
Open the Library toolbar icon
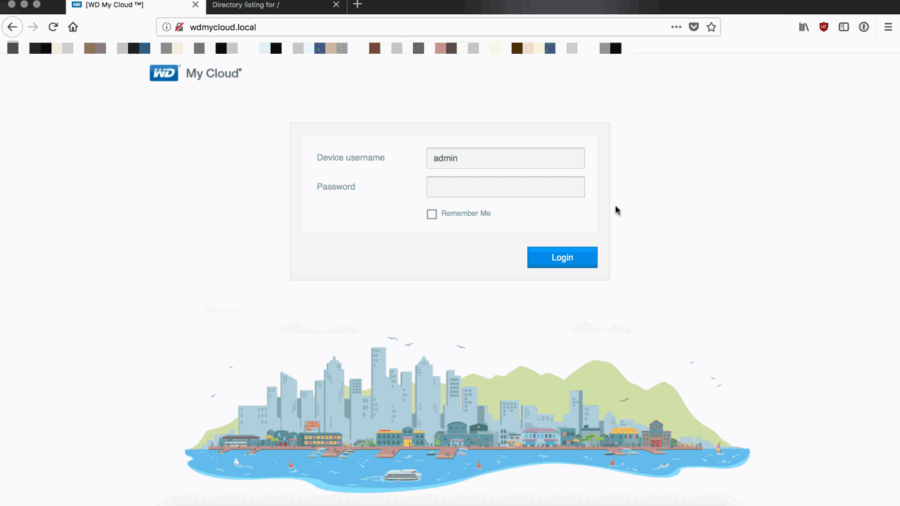[x=804, y=27]
